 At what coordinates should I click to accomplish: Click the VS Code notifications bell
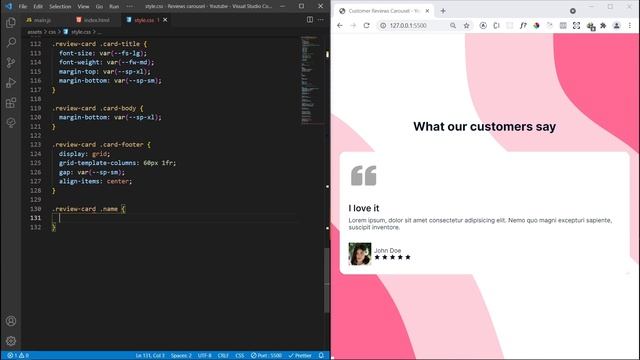(x=321, y=356)
